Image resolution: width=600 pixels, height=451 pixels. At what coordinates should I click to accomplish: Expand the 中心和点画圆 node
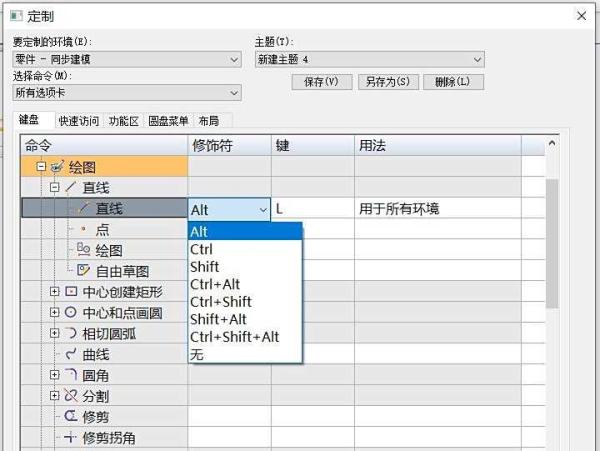(x=55, y=312)
